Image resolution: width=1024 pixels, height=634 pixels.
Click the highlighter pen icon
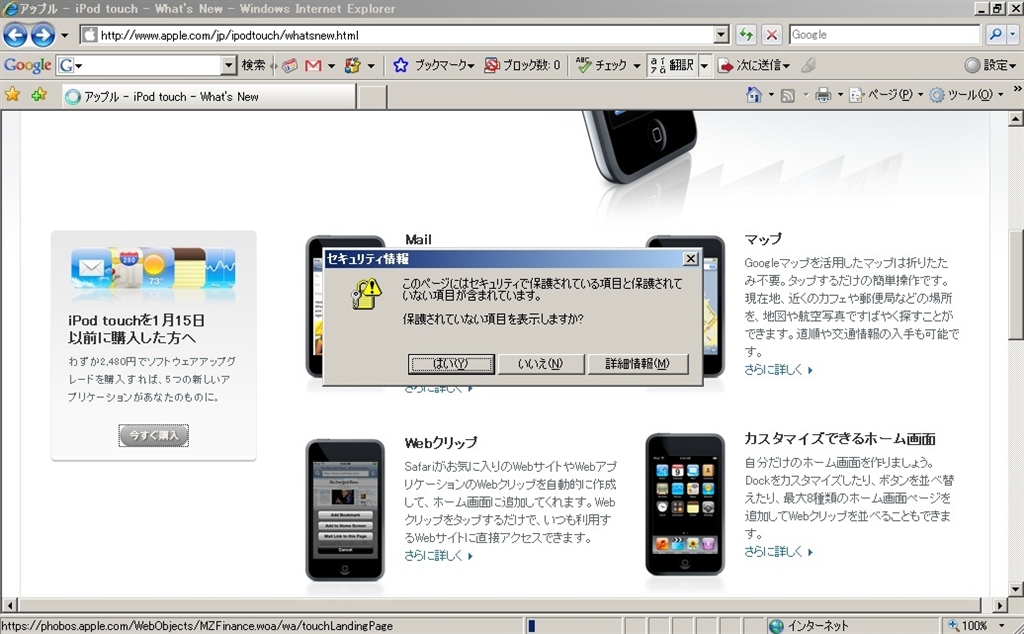click(808, 65)
